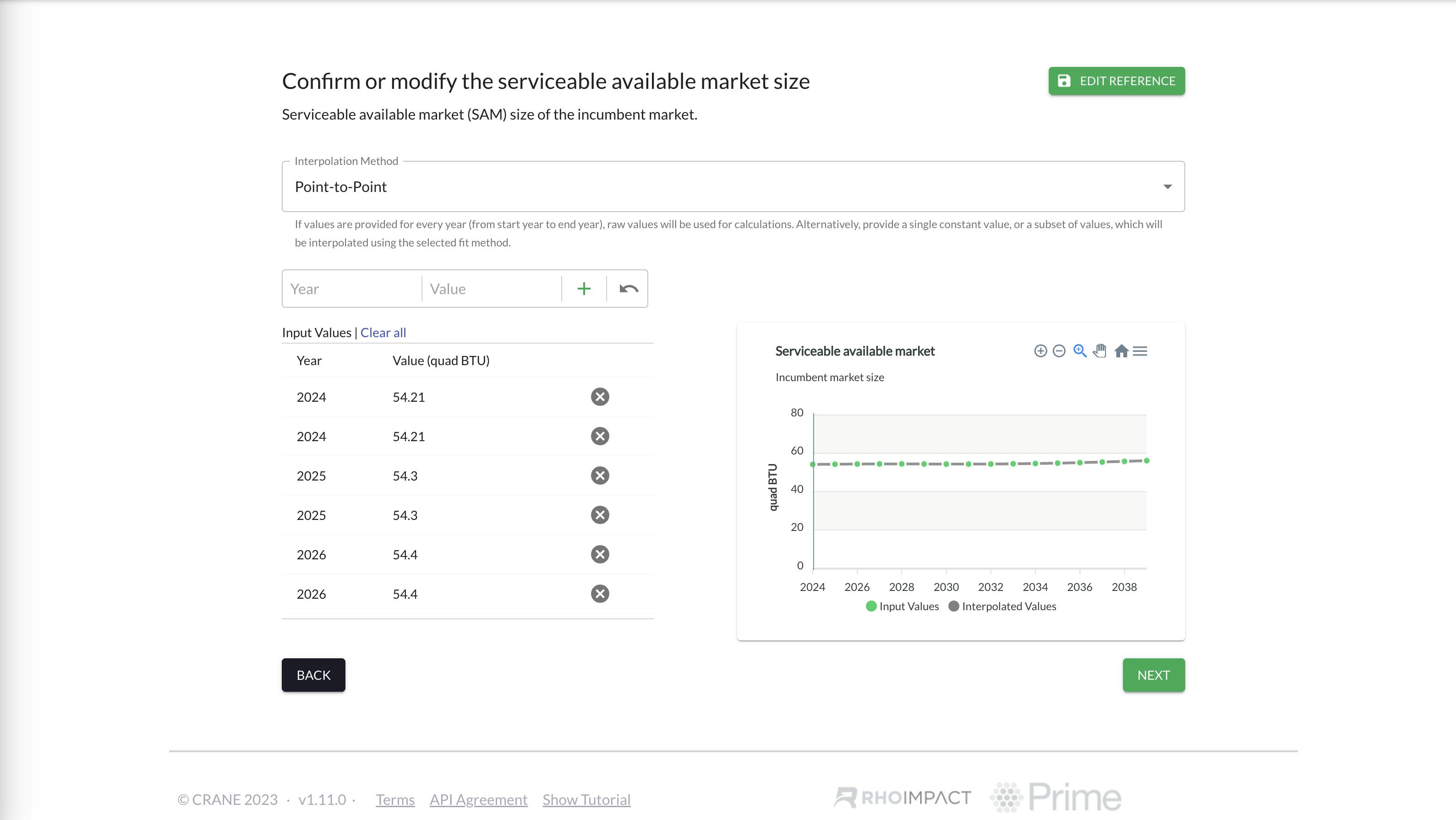Click the add row plus icon
The width and height of the screenshot is (1456, 820).
click(x=584, y=288)
